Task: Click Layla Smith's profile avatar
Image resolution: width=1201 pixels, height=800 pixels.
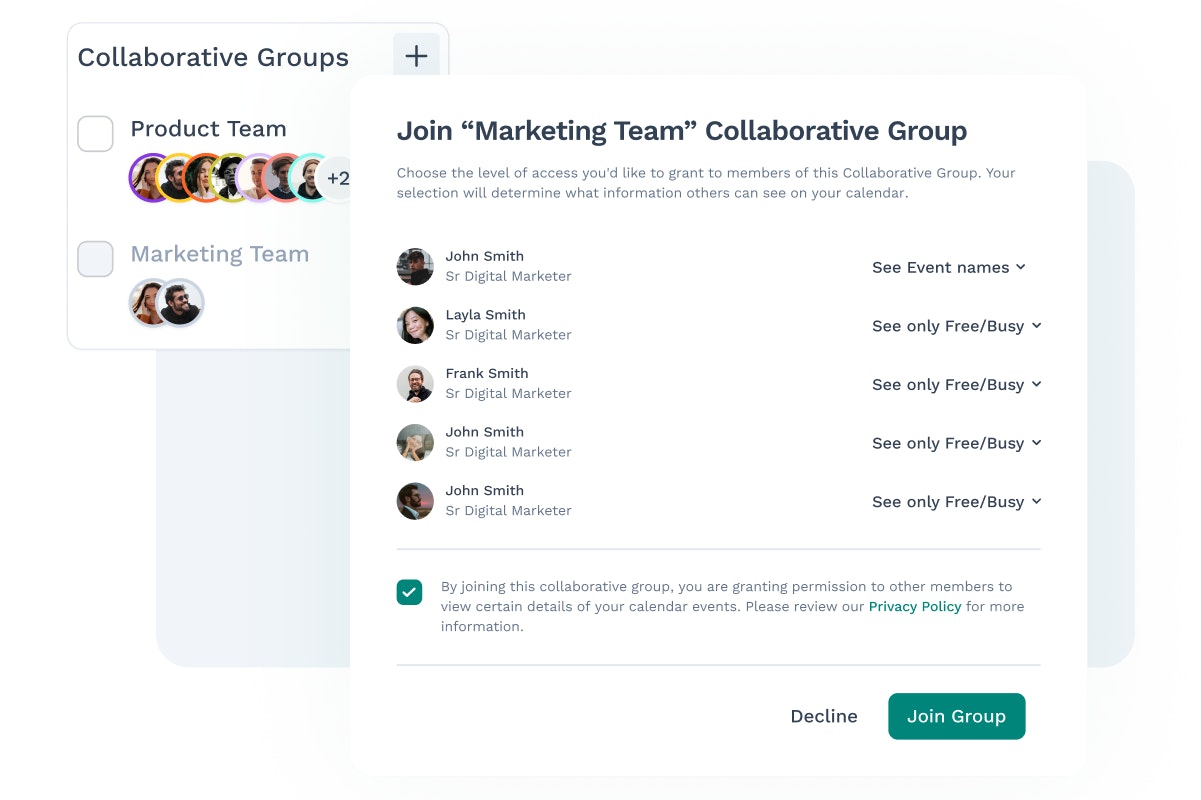Action: coord(415,325)
